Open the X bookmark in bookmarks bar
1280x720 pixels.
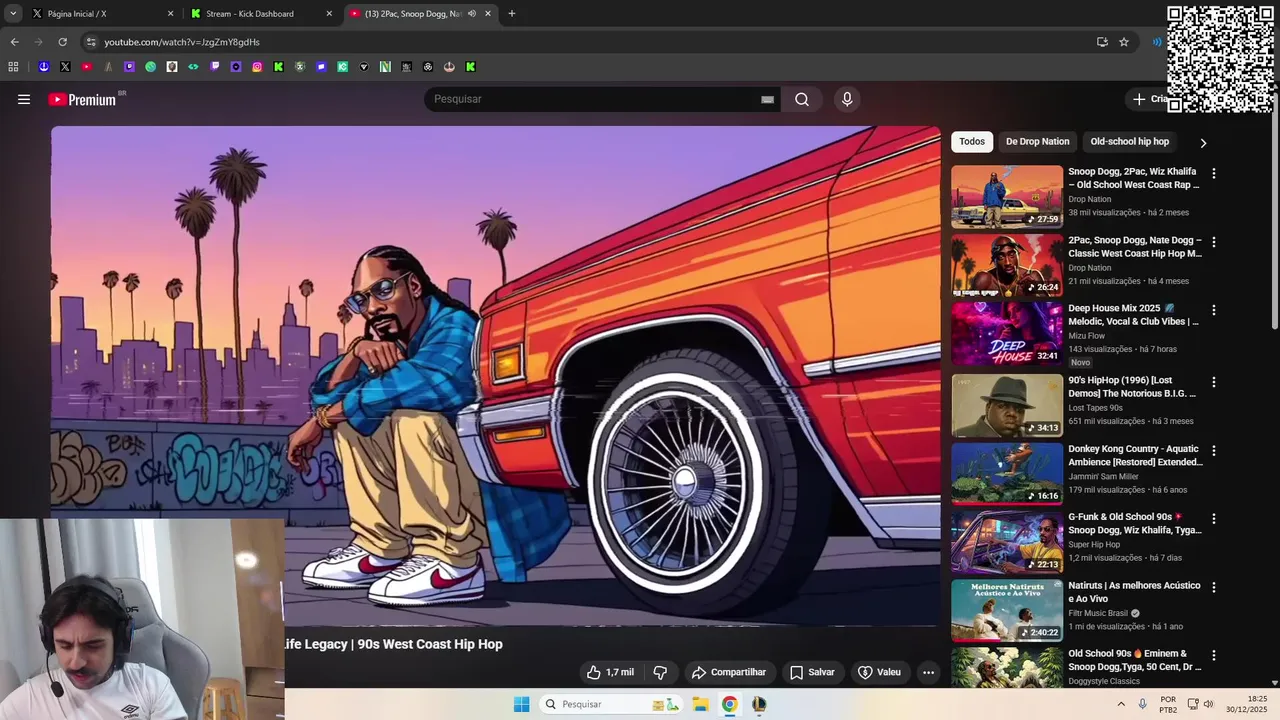[65, 67]
